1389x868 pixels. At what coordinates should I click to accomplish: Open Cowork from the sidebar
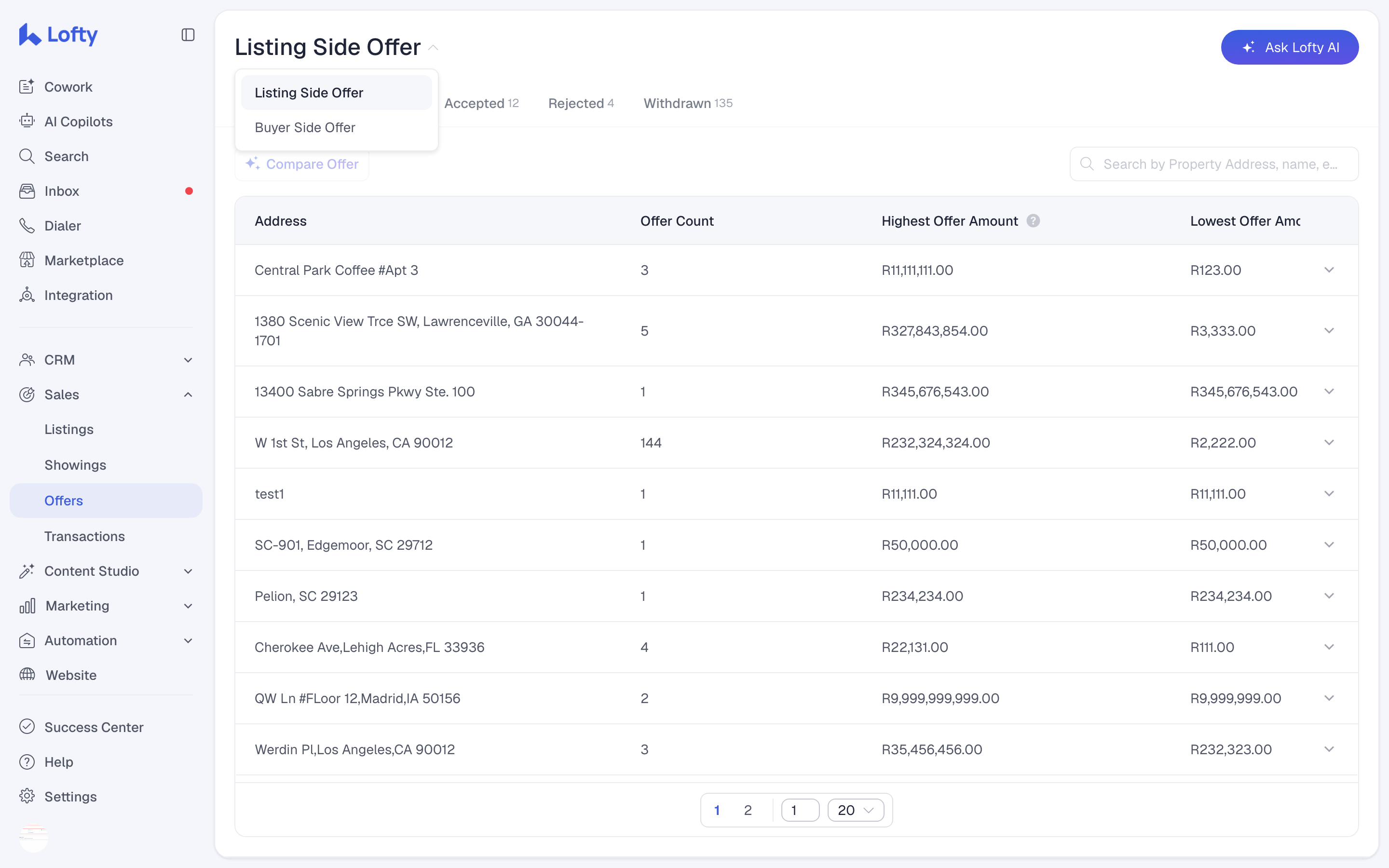[x=68, y=87]
